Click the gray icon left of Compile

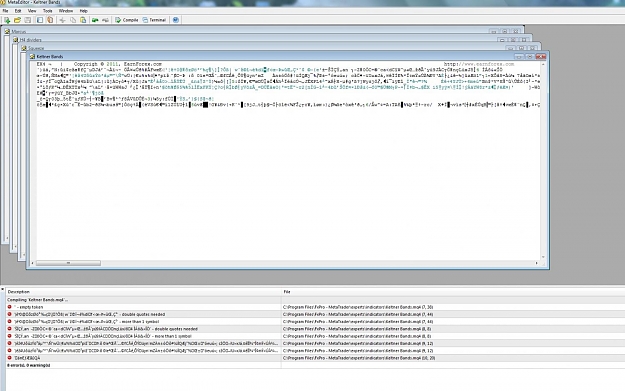105,20
